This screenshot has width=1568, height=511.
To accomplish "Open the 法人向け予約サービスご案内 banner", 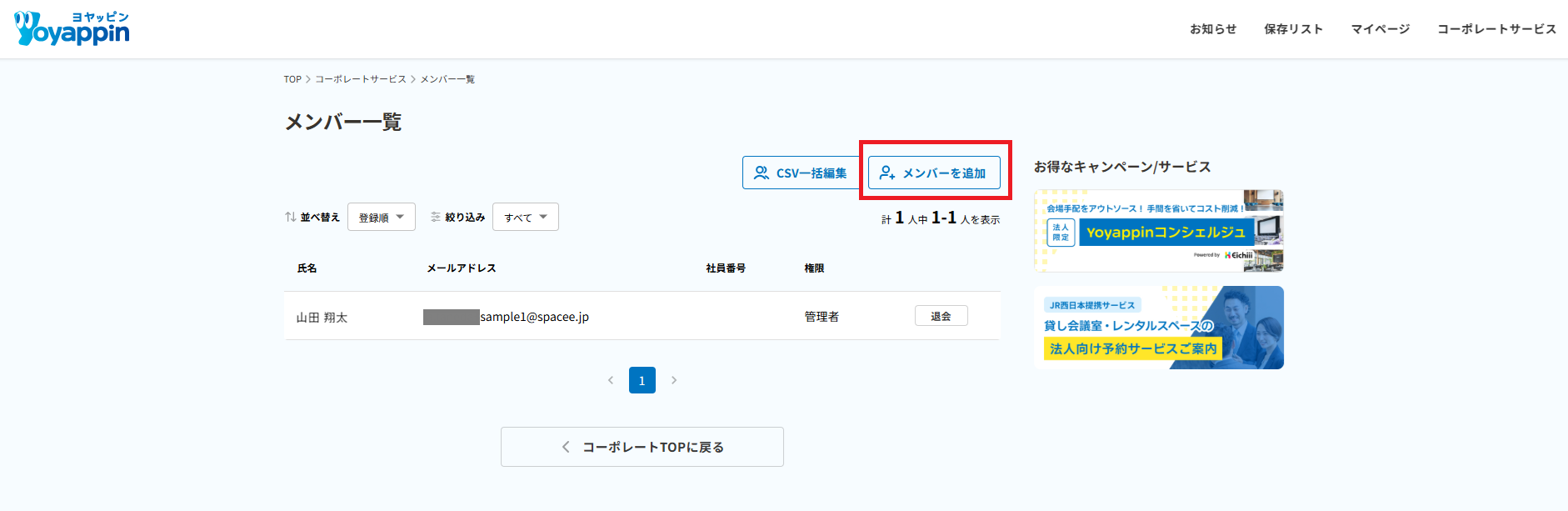I will (1158, 328).
